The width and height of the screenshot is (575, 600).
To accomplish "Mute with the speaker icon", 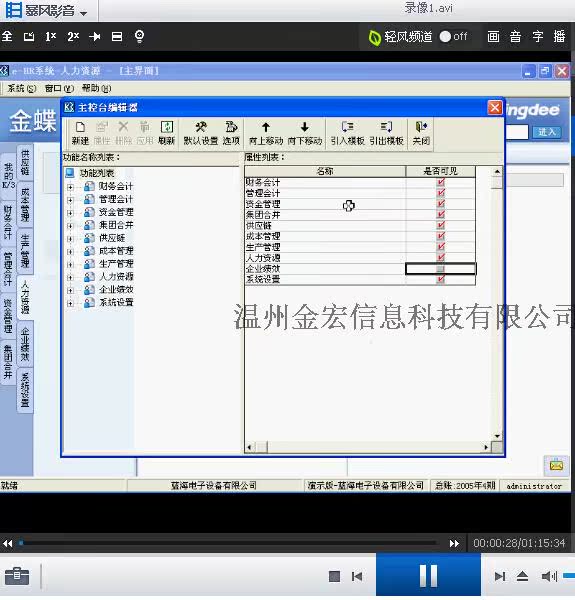I will pos(549,576).
